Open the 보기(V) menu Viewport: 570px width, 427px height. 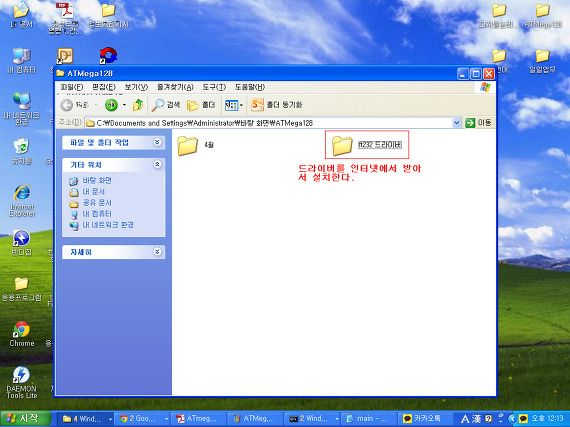coord(136,87)
